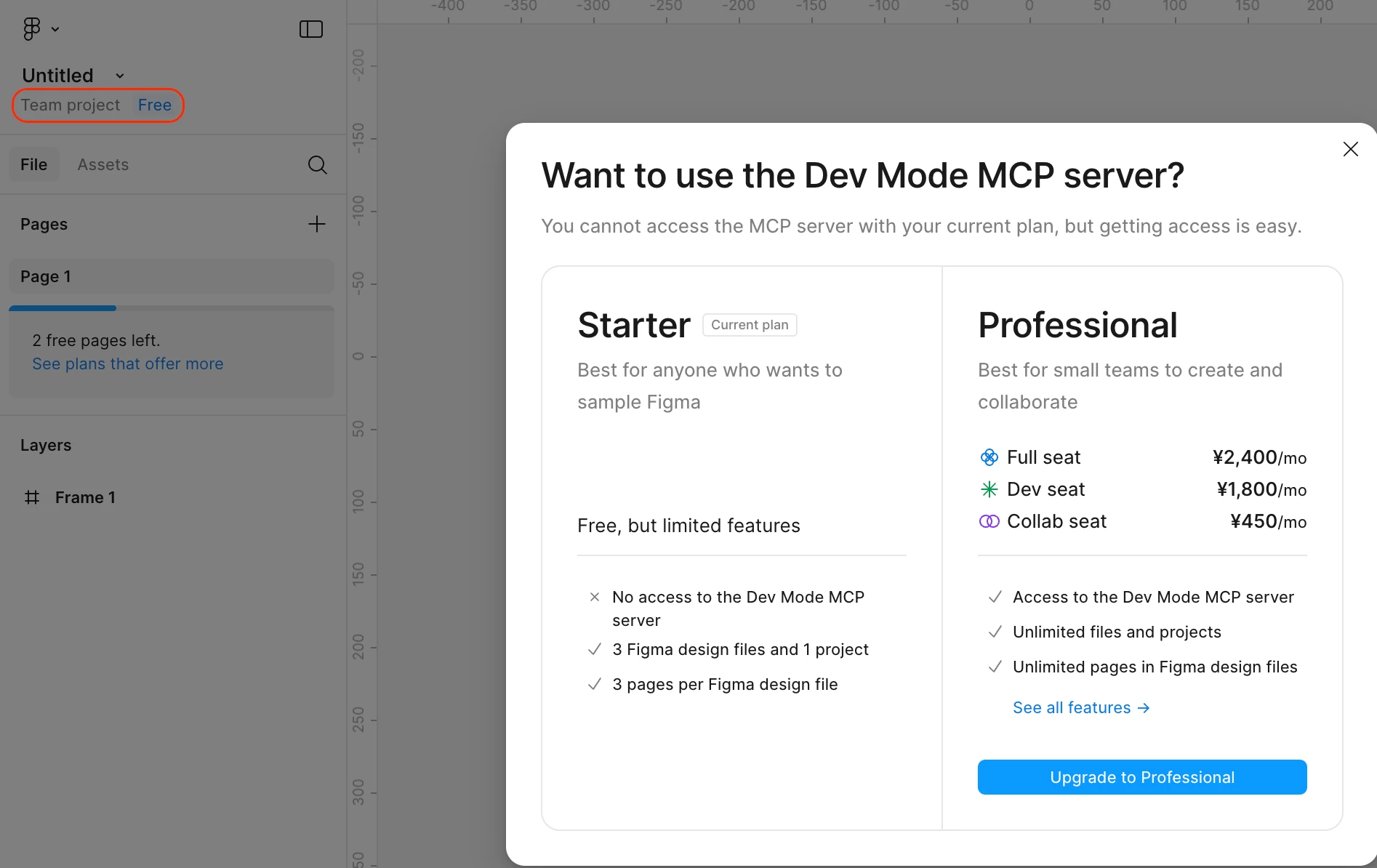Viewport: 1377px width, 868px height.
Task: Switch to the Assets tab
Action: tap(103, 165)
